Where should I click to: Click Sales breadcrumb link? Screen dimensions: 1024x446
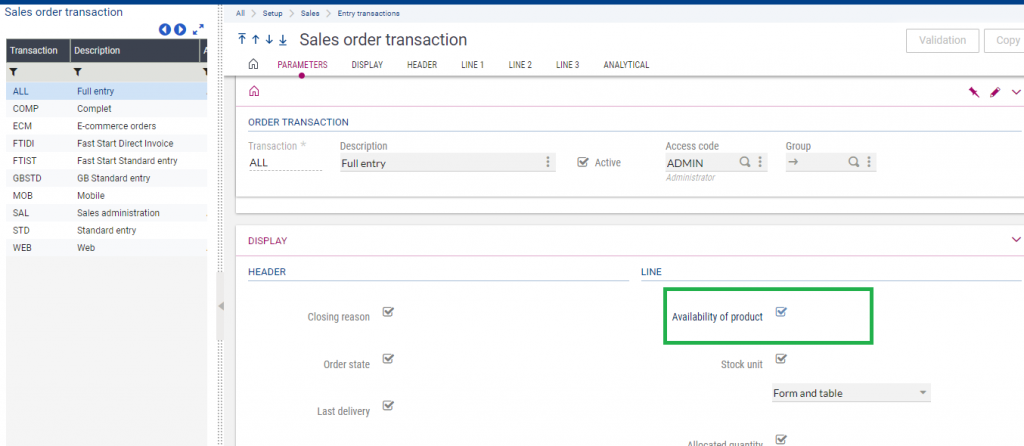(310, 13)
